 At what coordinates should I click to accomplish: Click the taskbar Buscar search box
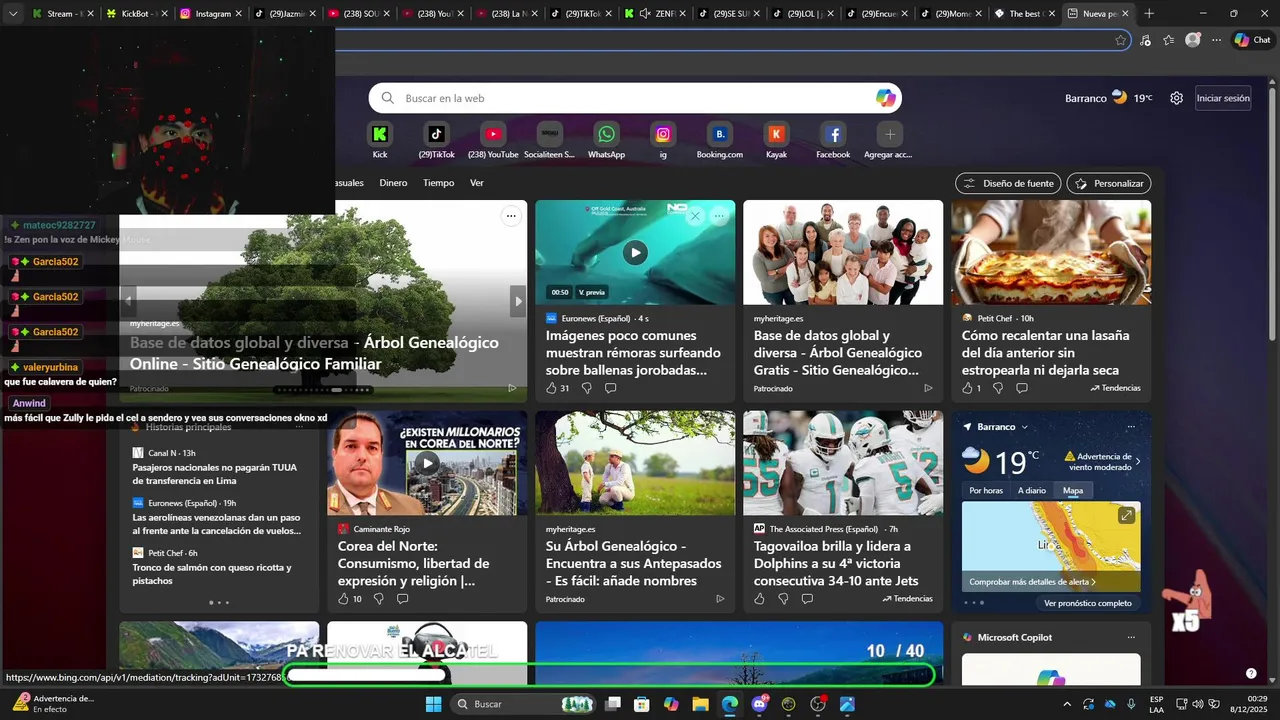click(x=524, y=704)
